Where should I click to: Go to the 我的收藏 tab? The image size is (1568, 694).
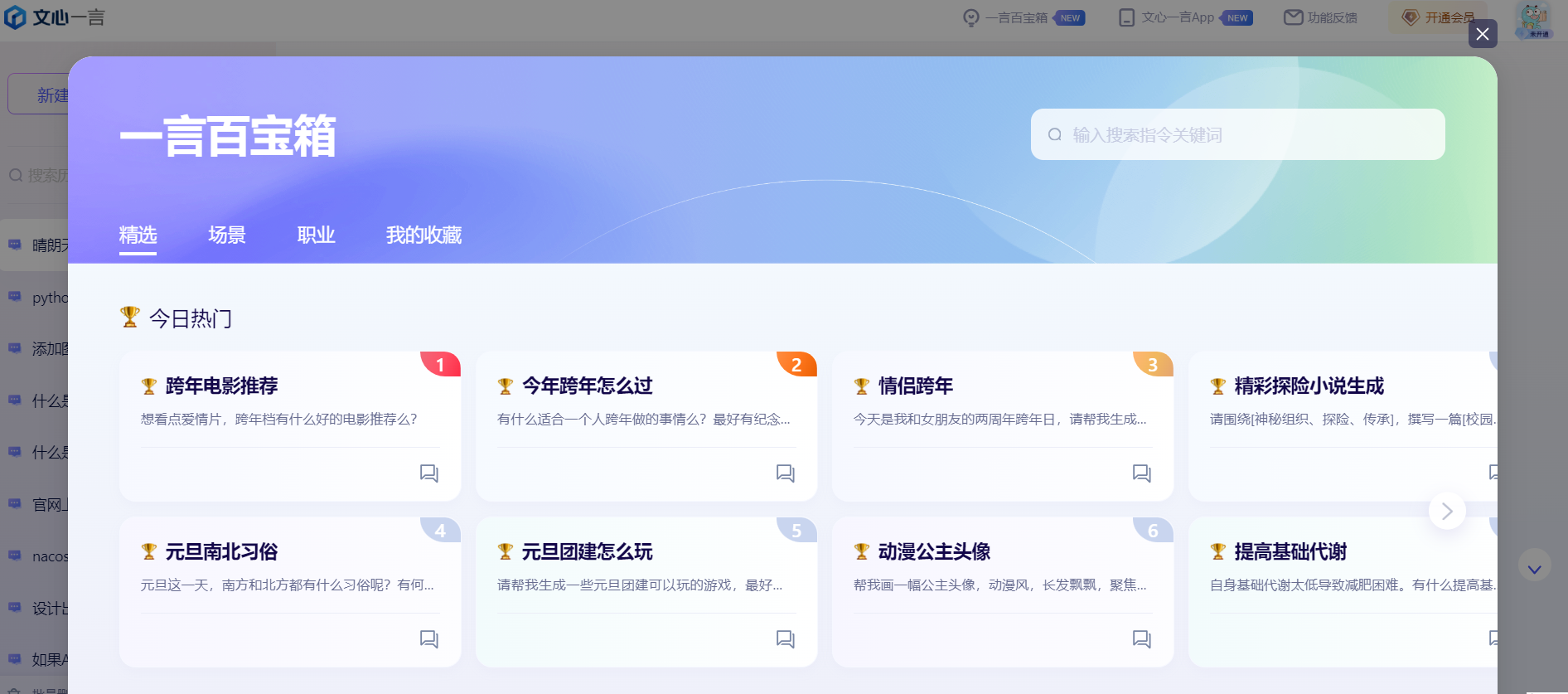pyautogui.click(x=423, y=235)
